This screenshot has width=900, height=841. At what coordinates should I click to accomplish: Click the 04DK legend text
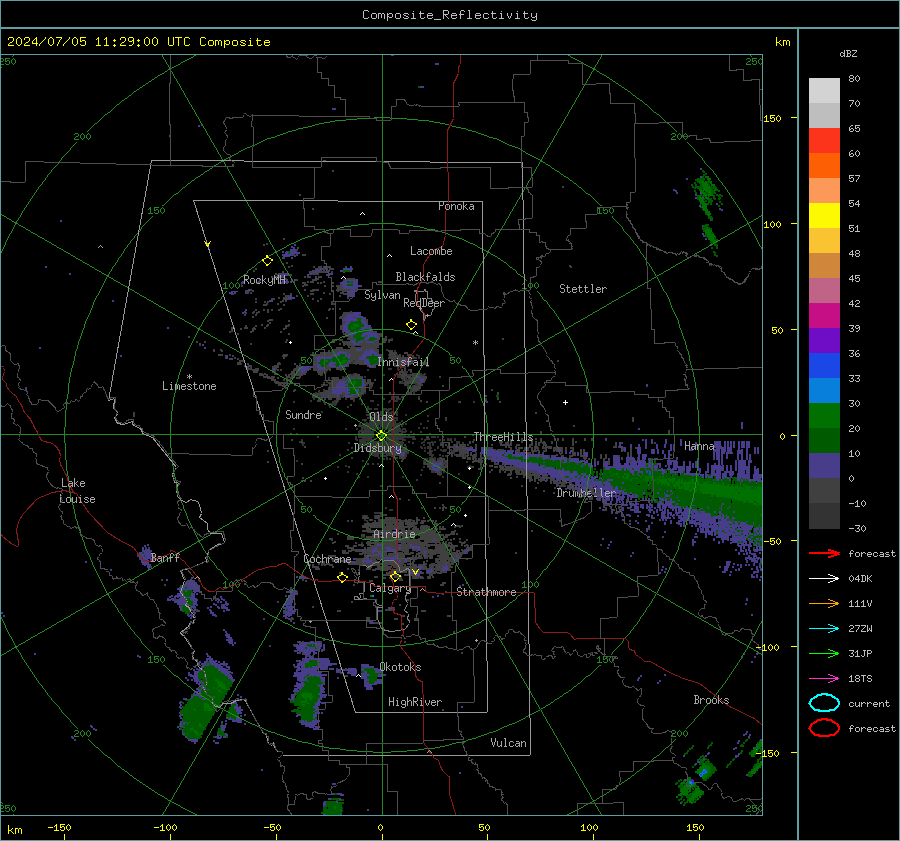point(860,579)
